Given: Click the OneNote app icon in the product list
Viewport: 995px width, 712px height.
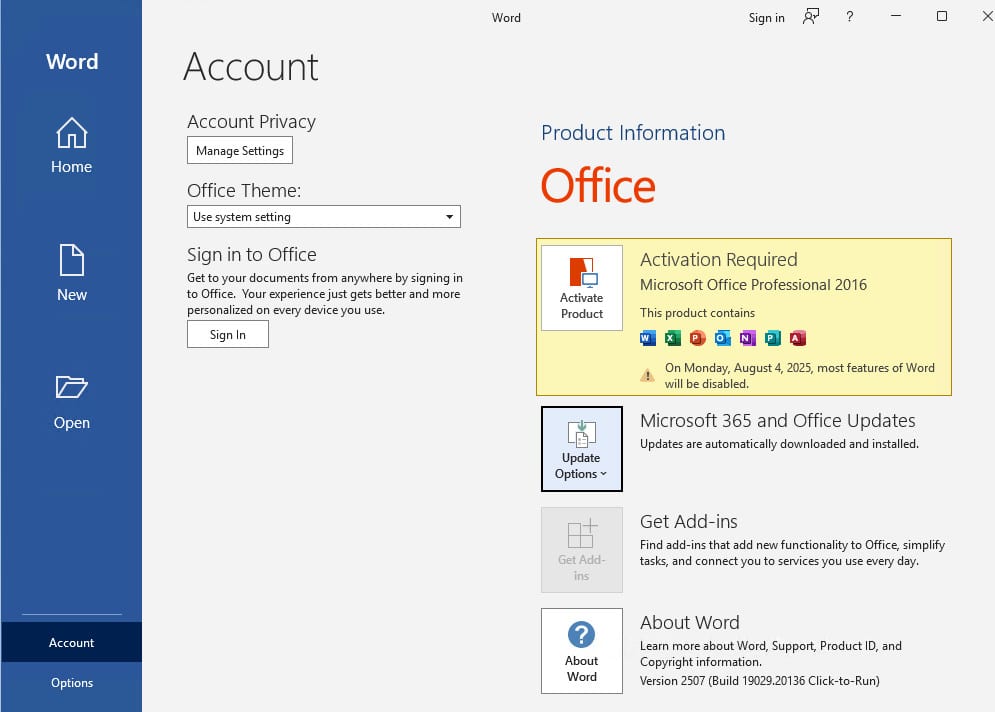Looking at the screenshot, I should pos(748,338).
